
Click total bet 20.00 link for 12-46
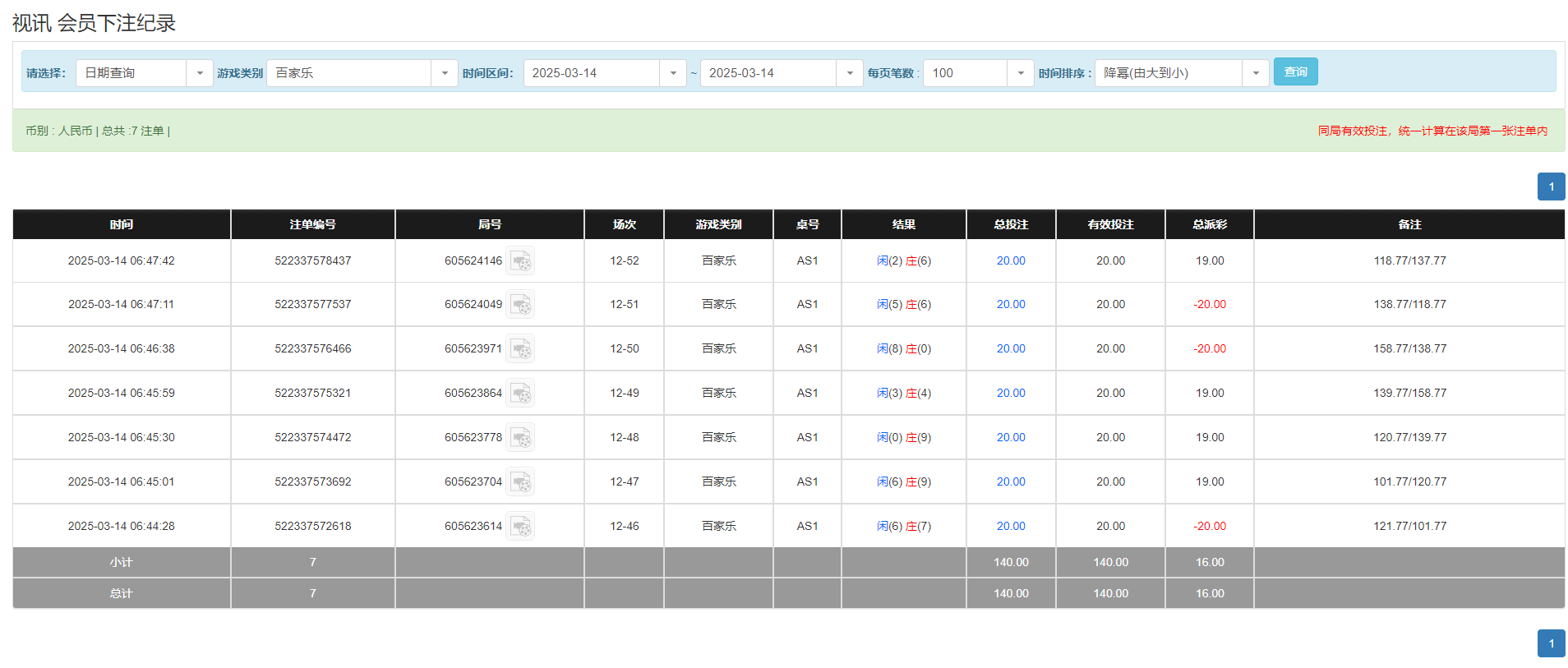[1011, 527]
